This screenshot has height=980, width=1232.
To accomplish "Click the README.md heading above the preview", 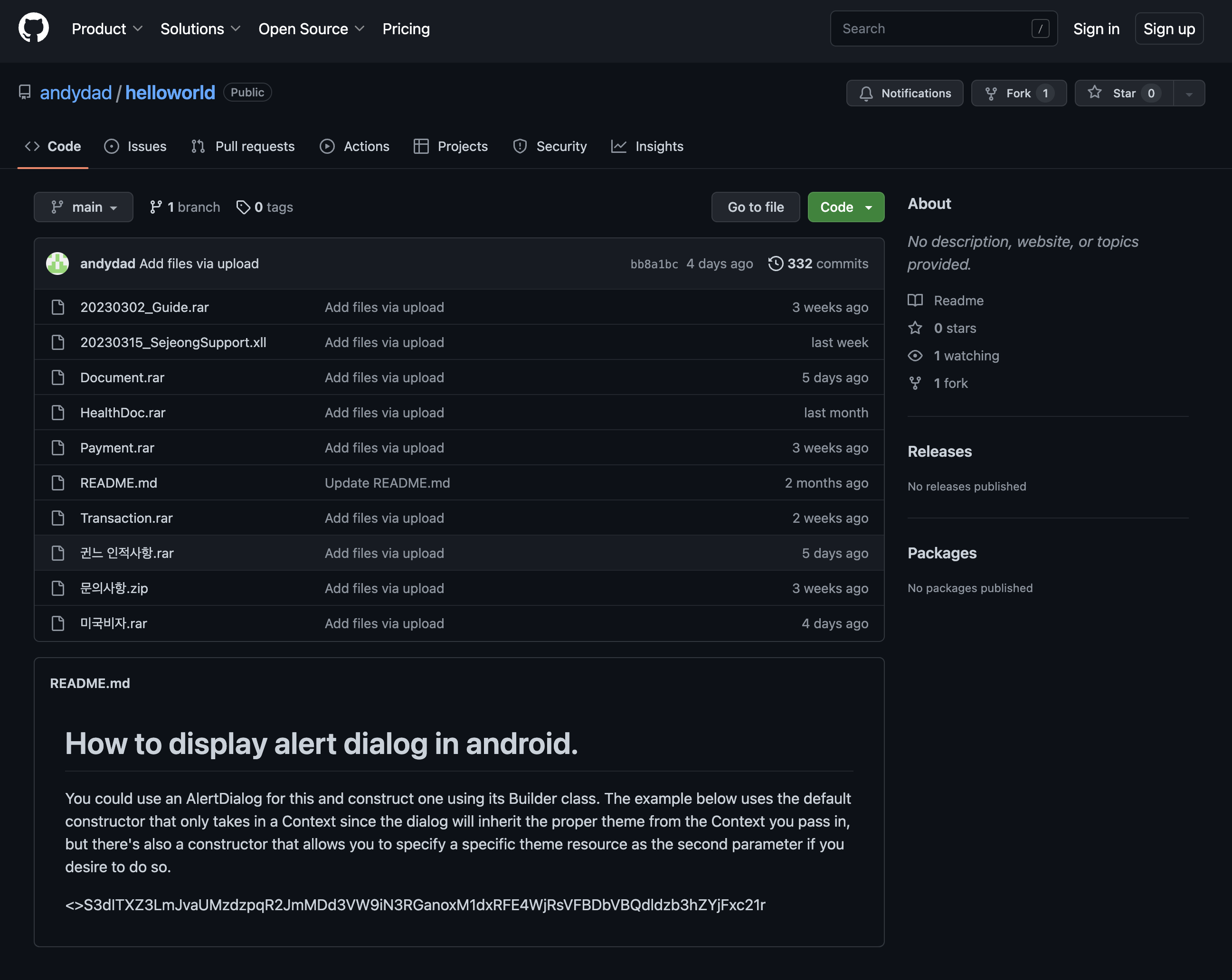I will (x=90, y=683).
